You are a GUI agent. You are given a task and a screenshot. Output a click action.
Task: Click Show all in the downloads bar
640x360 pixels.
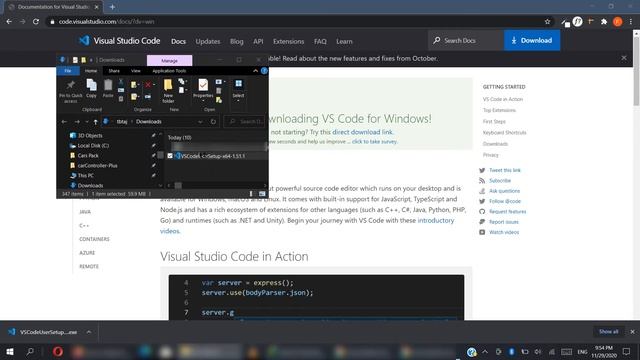609,332
